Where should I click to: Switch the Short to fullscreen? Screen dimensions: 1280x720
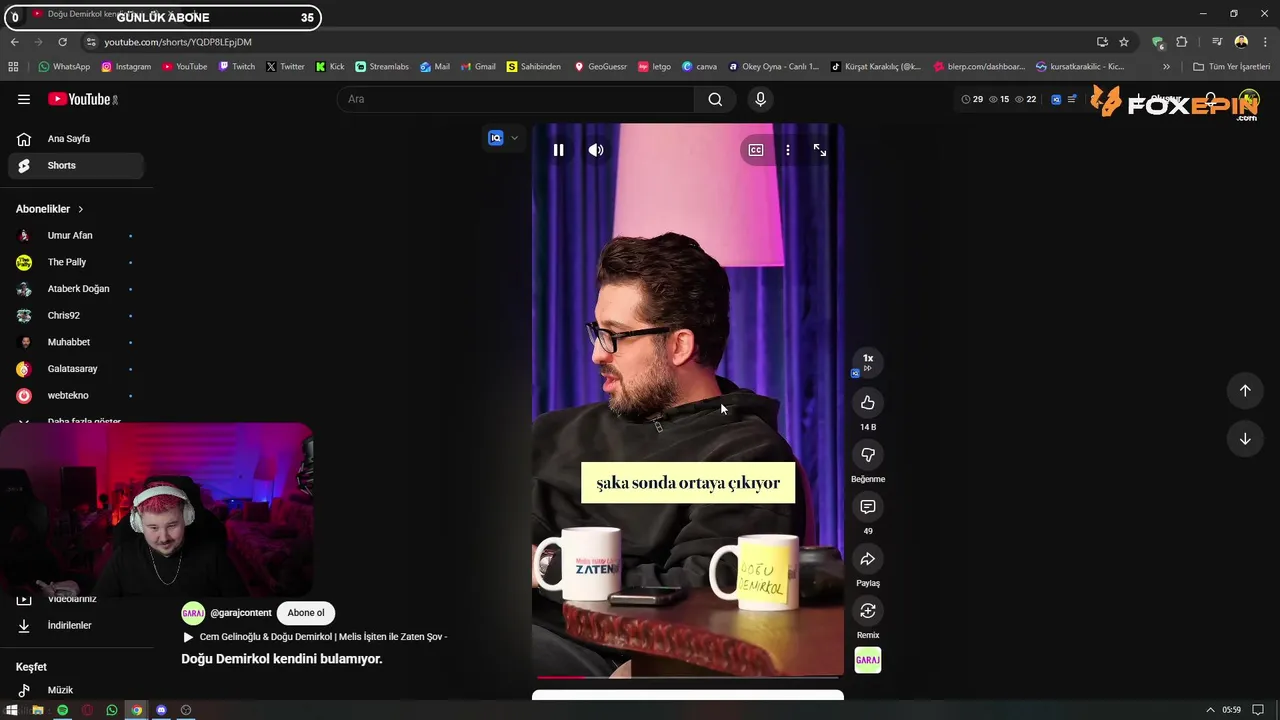(820, 150)
